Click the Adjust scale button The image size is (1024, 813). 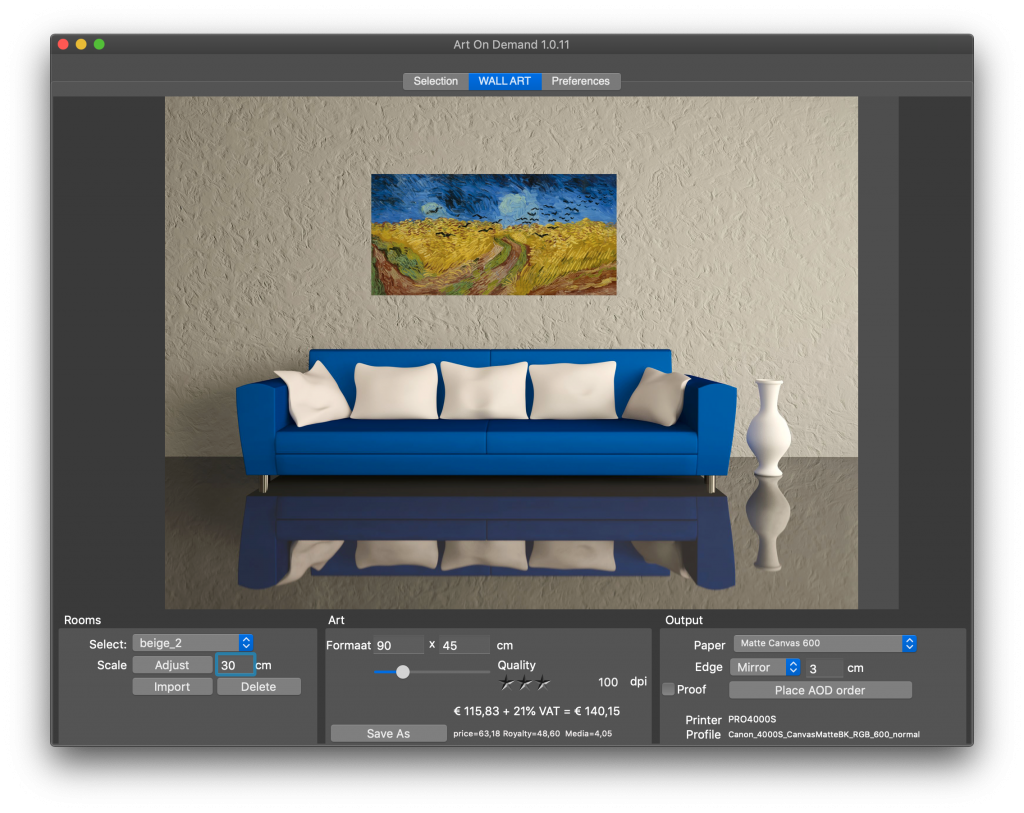pyautogui.click(x=172, y=665)
